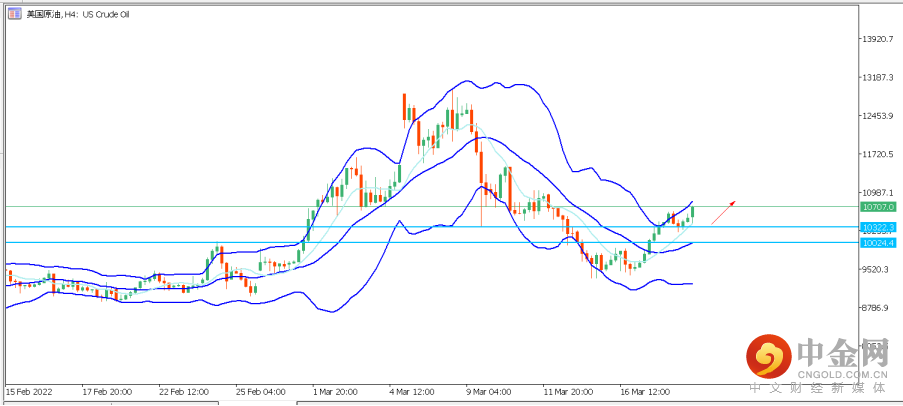Image resolution: width=903 pixels, height=406 pixels.
Task: Click the chart window icon beside the title
Action: 13,14
